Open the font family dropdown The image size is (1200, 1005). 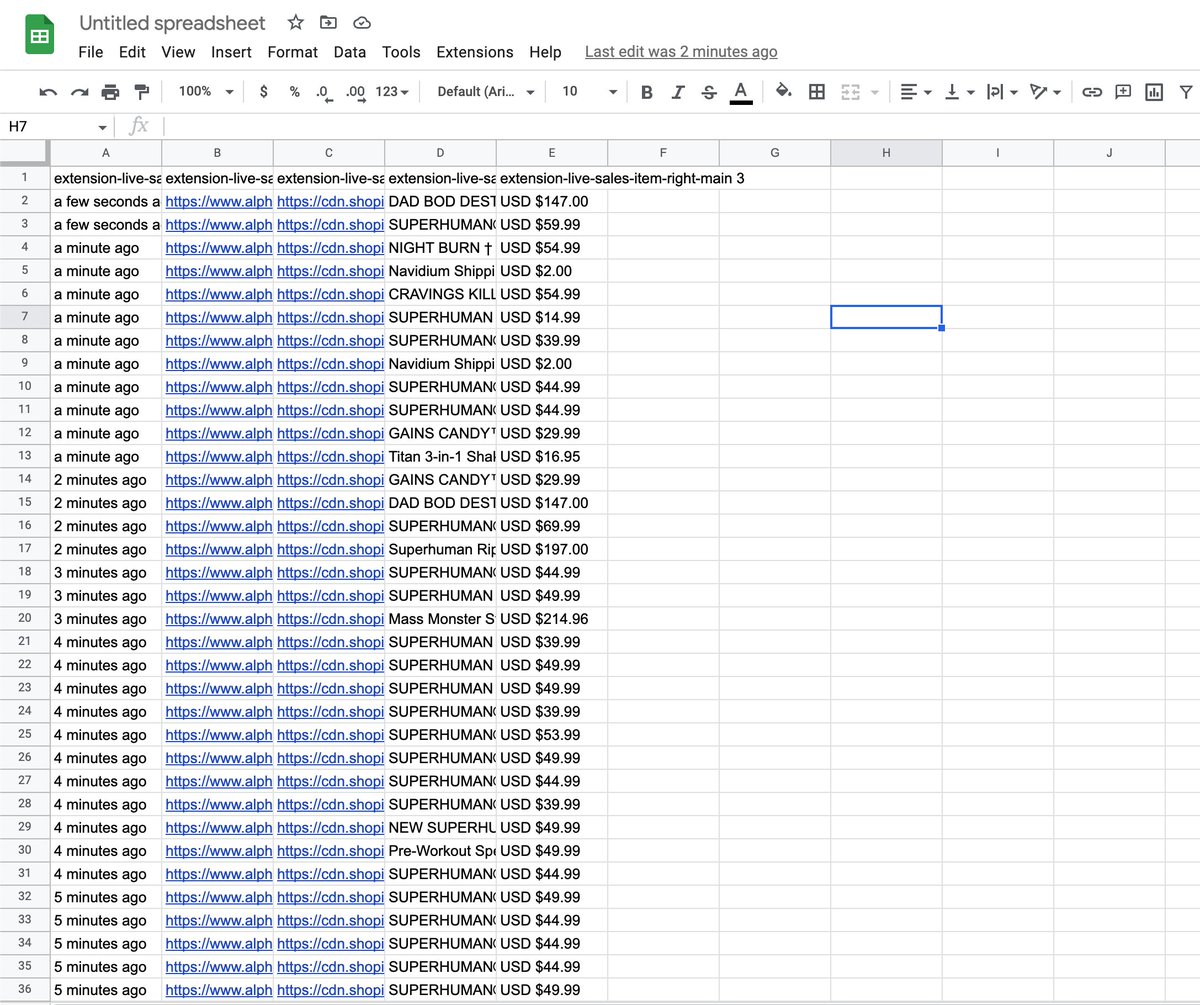coord(486,92)
